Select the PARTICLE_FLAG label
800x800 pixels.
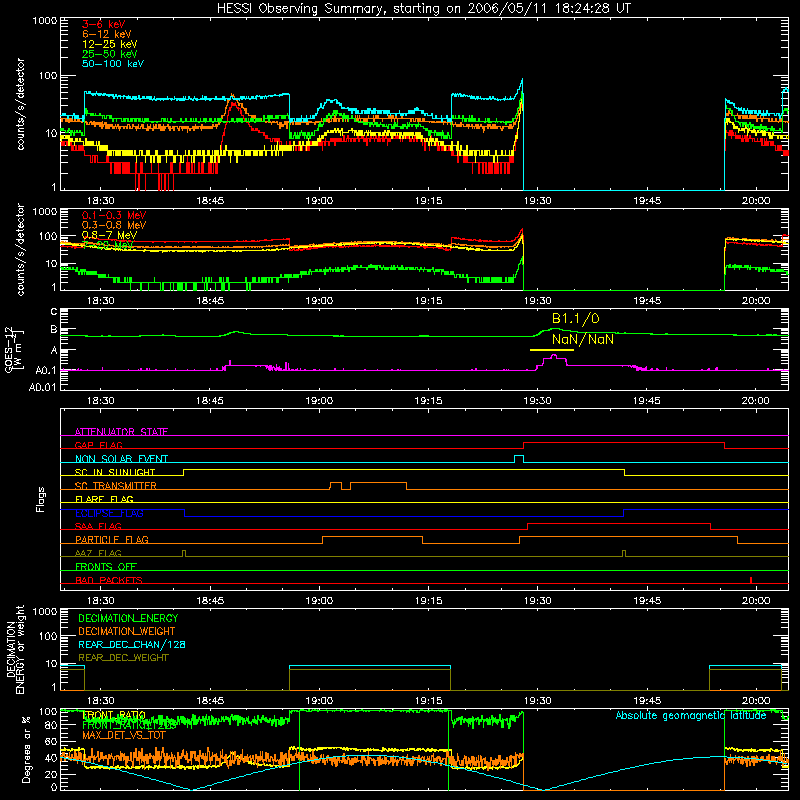pyautogui.click(x=112, y=540)
